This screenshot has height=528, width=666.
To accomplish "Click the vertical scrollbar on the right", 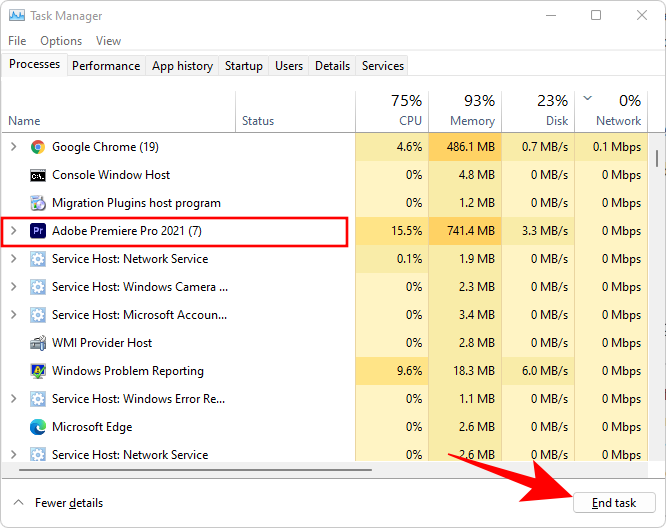I will pyautogui.click(x=657, y=160).
